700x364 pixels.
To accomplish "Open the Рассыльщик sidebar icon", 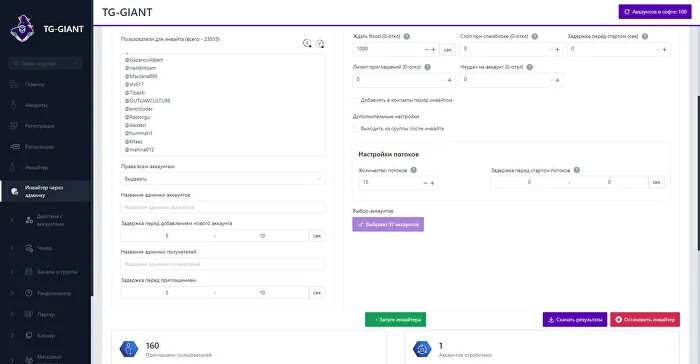I will tap(14, 146).
